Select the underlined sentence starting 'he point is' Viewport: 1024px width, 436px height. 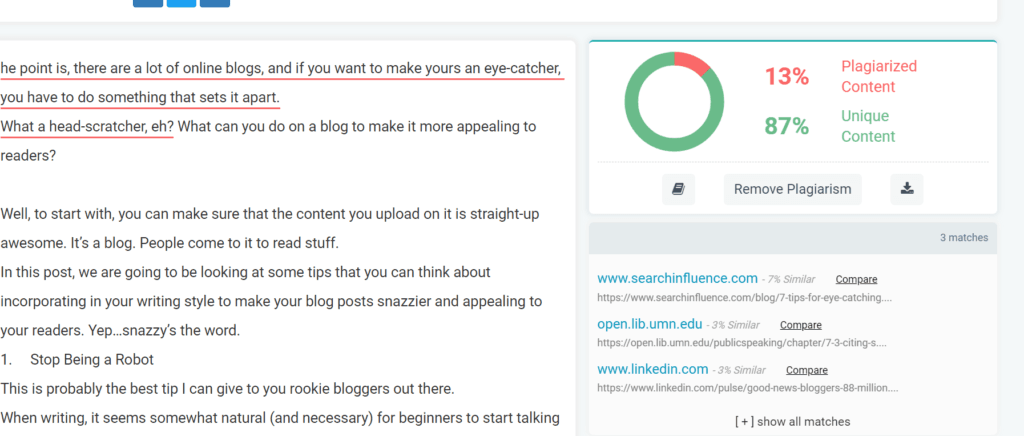(x=280, y=69)
